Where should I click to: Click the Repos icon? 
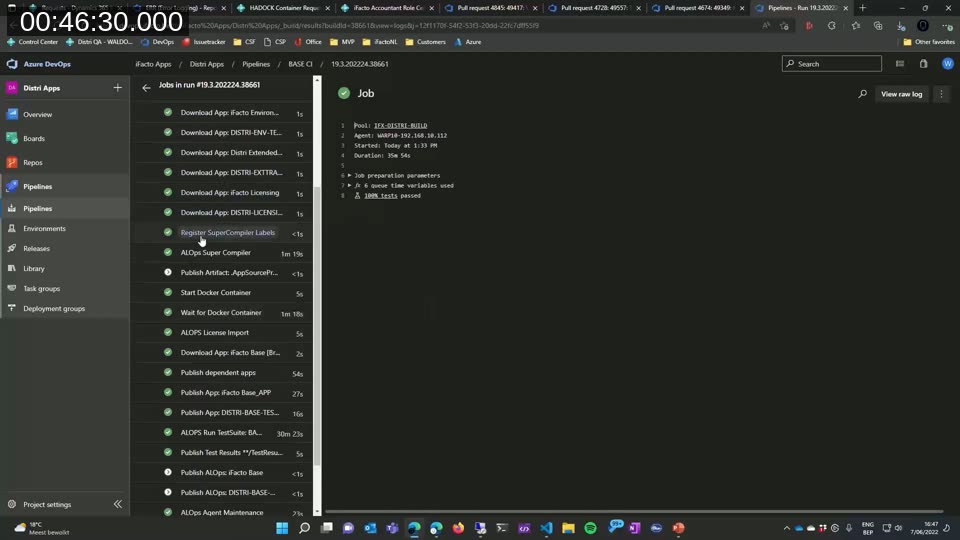coord(12,162)
